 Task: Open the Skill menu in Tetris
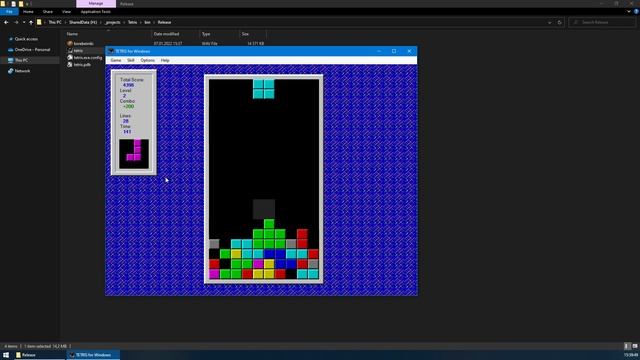(x=131, y=60)
